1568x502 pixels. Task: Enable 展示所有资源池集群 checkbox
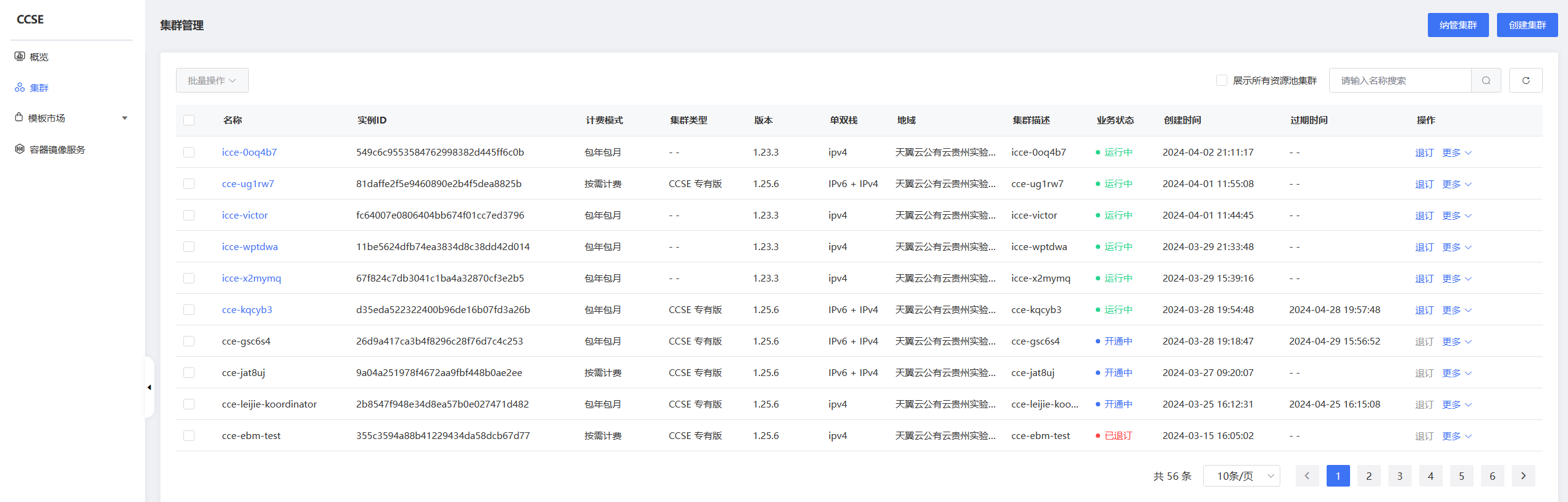[1221, 80]
